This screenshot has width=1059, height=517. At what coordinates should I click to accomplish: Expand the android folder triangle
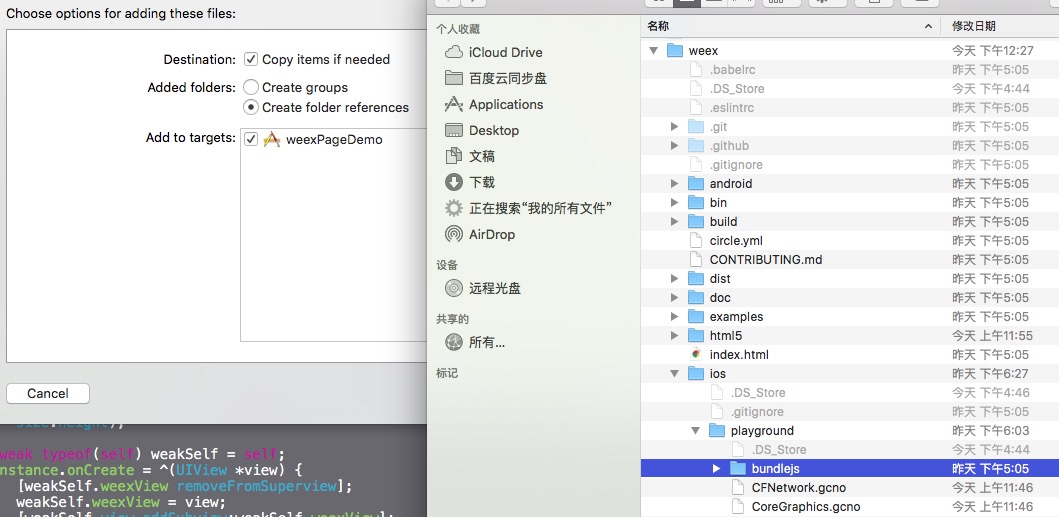(674, 184)
